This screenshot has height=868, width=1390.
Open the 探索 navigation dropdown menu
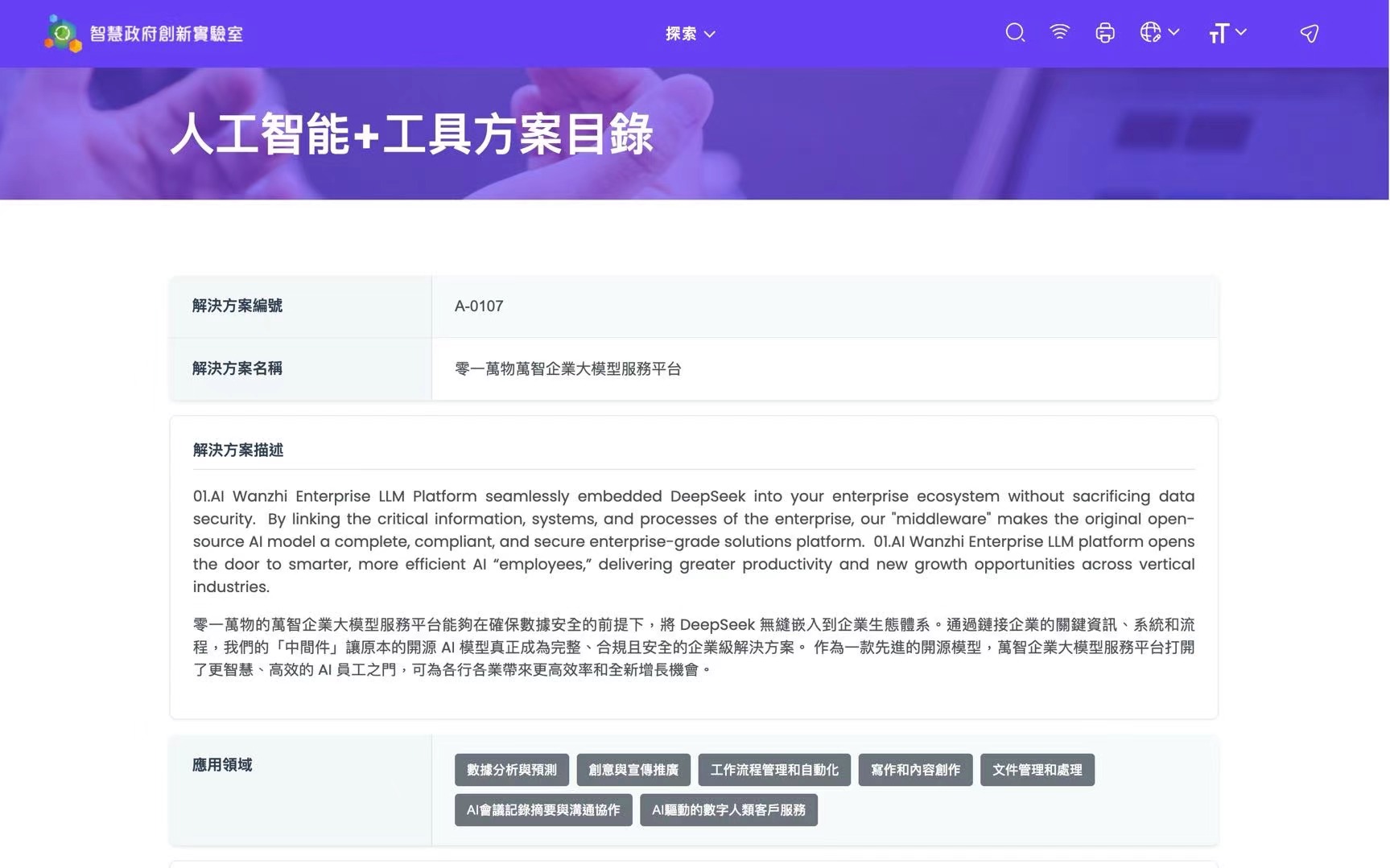tap(690, 34)
